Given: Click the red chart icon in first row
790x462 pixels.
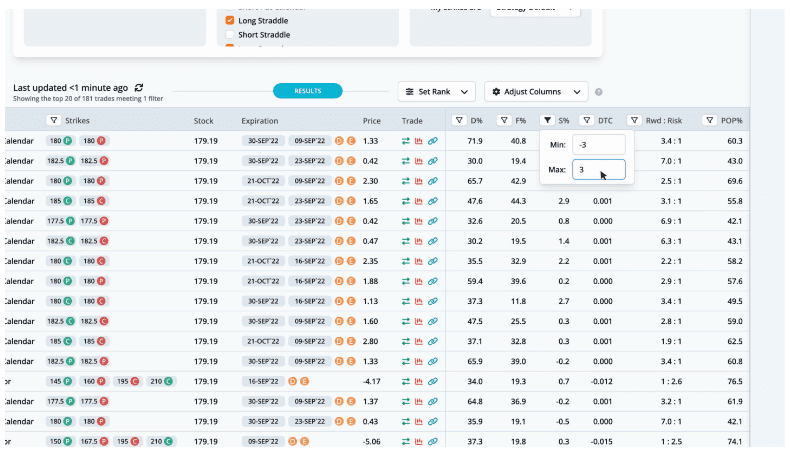Looking at the screenshot, I should pos(420,141).
